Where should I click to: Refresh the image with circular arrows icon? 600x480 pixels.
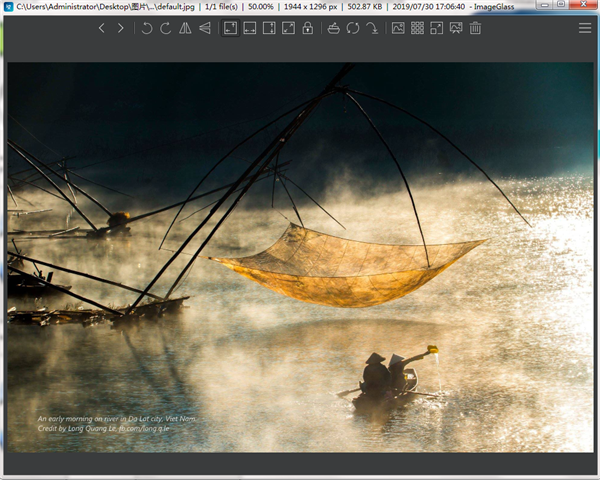coord(352,28)
